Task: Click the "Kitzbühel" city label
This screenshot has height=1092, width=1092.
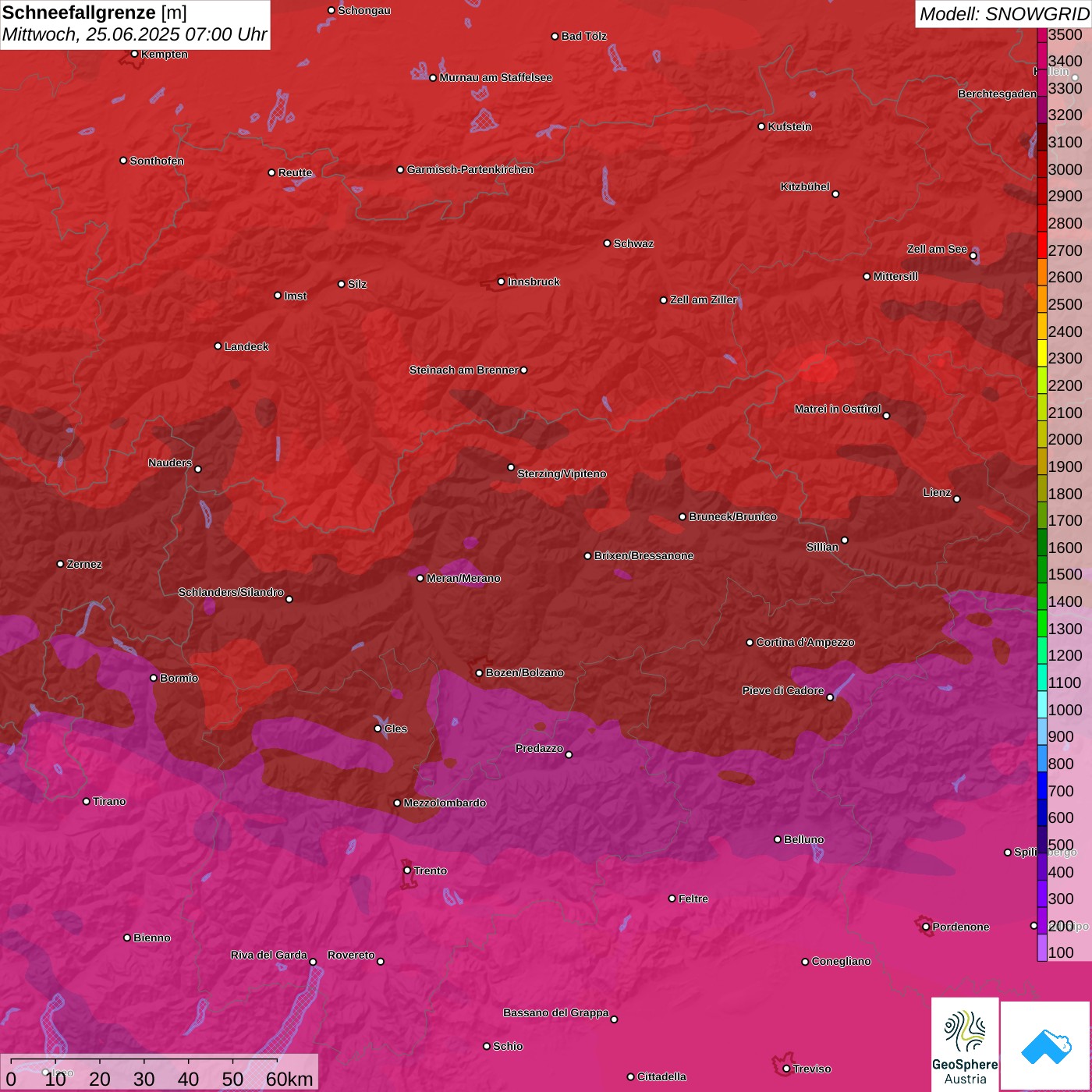Action: point(805,186)
